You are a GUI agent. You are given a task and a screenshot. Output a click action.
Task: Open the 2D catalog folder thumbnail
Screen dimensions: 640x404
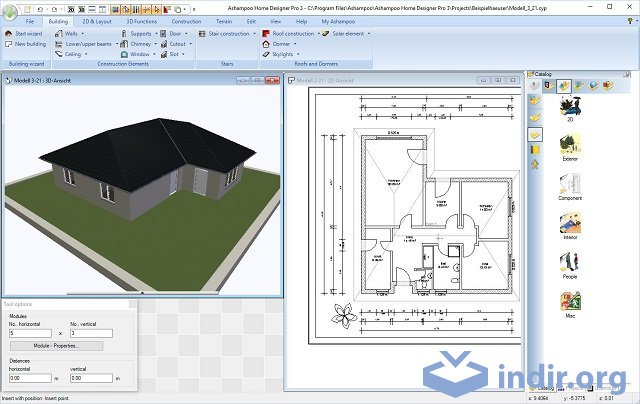570,106
